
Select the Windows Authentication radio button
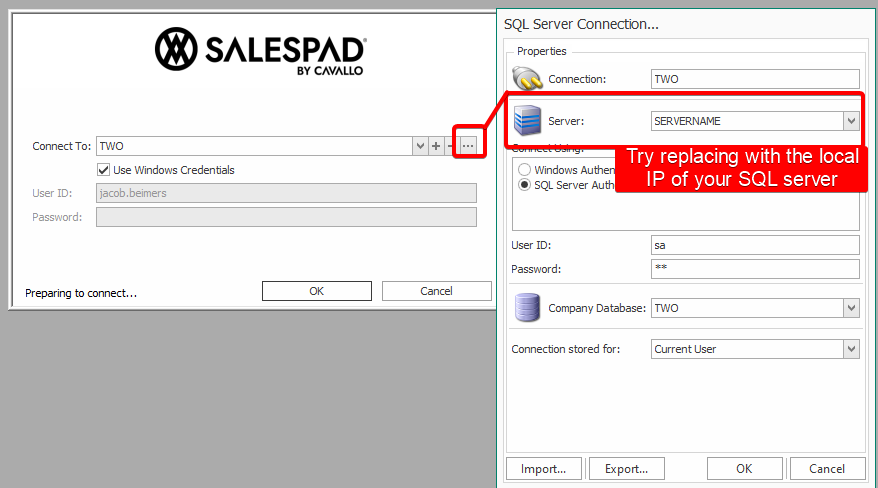click(x=524, y=170)
